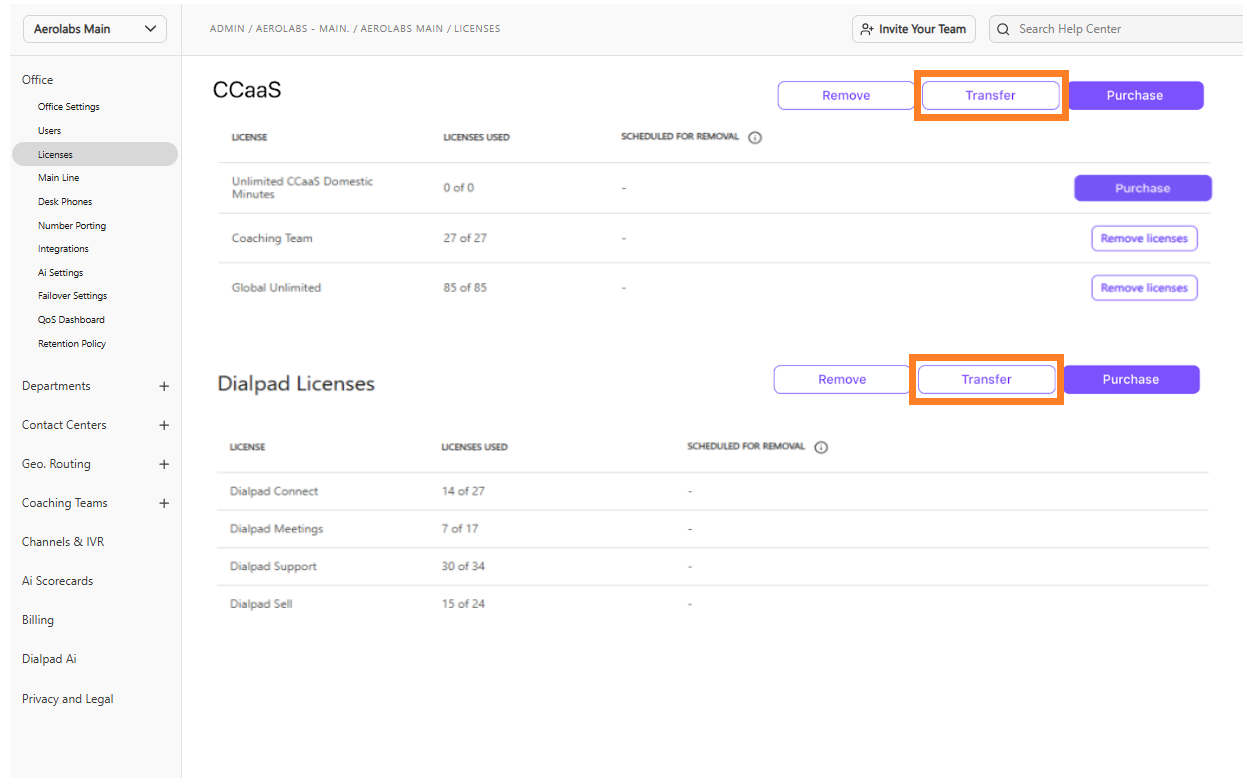Expand Coaching Teams with the plus icon

click(x=164, y=503)
